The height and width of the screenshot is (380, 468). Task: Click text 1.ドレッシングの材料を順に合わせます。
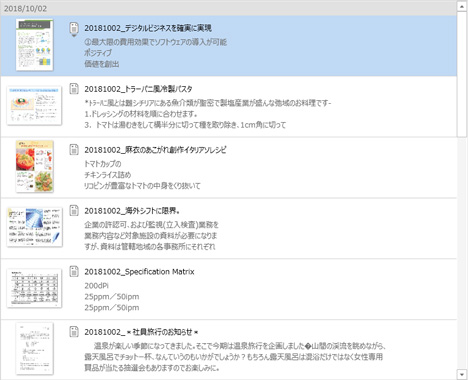pos(141,114)
